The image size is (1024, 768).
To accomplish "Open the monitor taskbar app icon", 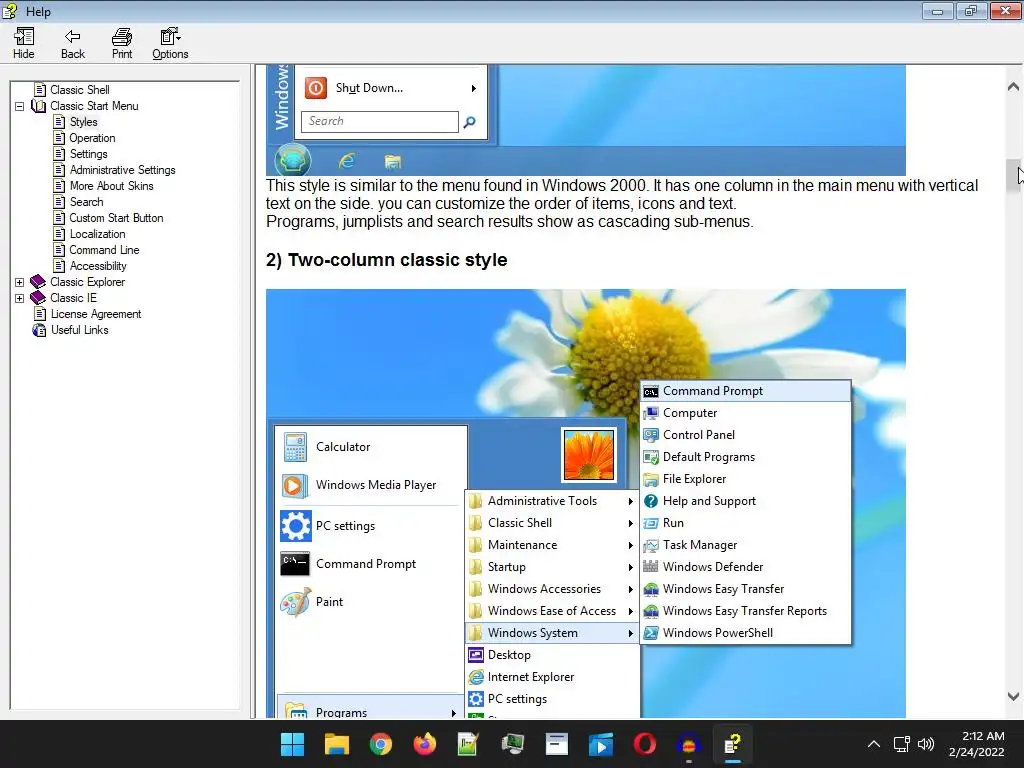I will (513, 744).
